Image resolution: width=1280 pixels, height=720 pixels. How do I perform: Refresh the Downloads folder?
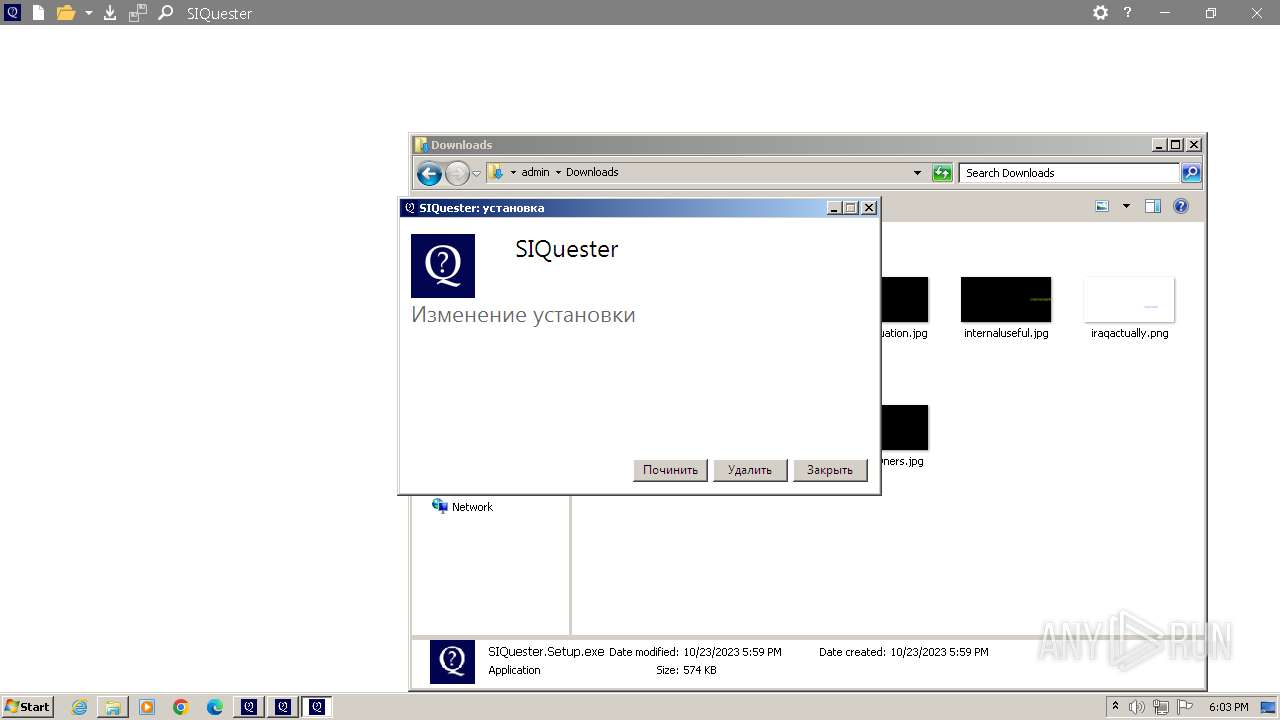pyautogui.click(x=942, y=173)
